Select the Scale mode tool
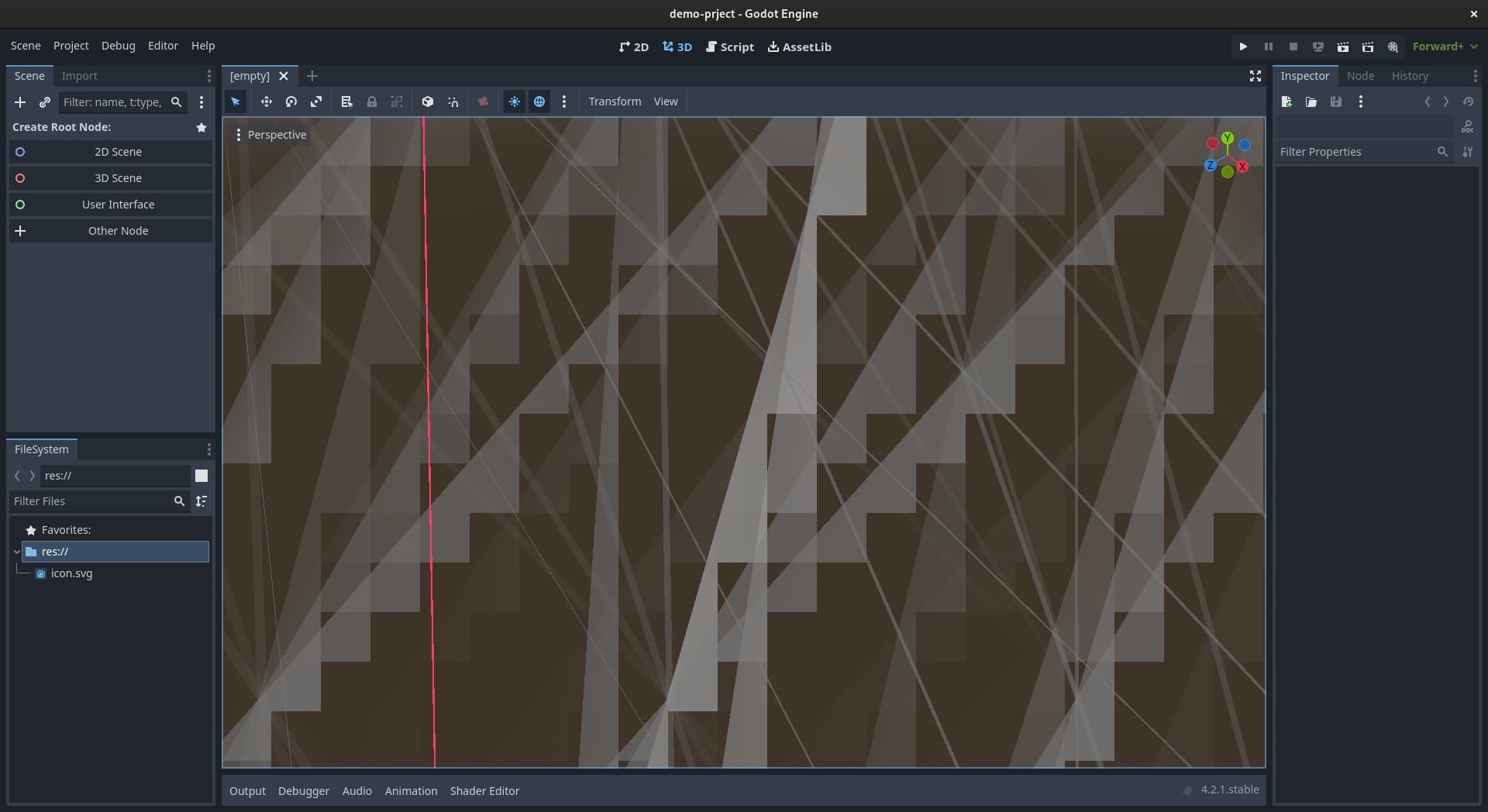The height and width of the screenshot is (812, 1488). coord(316,101)
